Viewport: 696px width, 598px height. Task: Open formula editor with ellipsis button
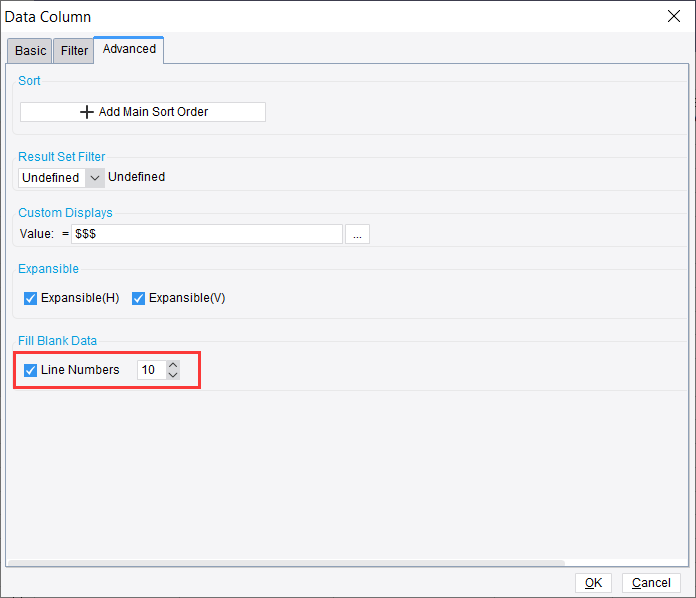point(357,234)
